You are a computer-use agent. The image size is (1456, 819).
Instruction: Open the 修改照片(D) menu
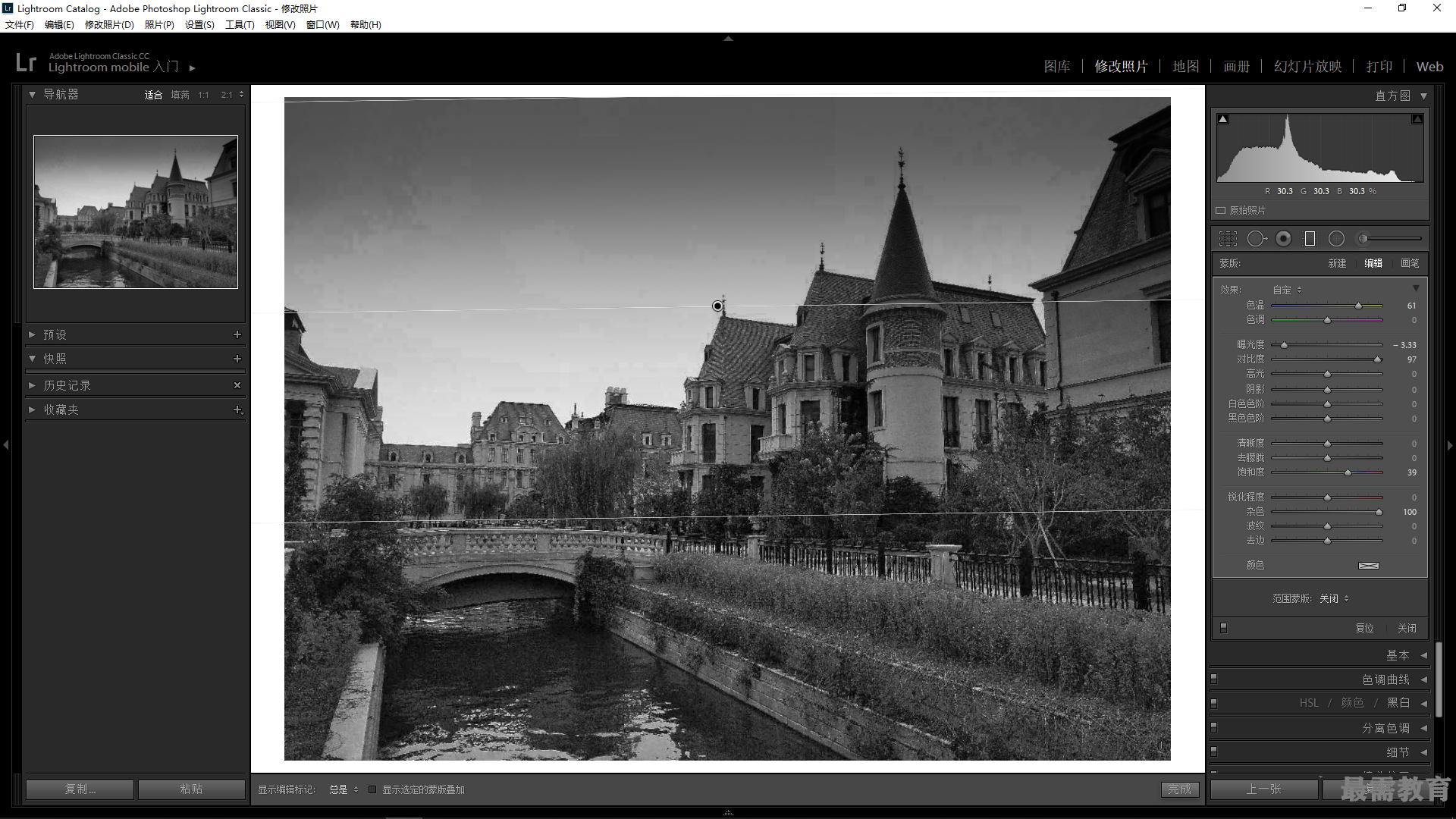click(109, 25)
